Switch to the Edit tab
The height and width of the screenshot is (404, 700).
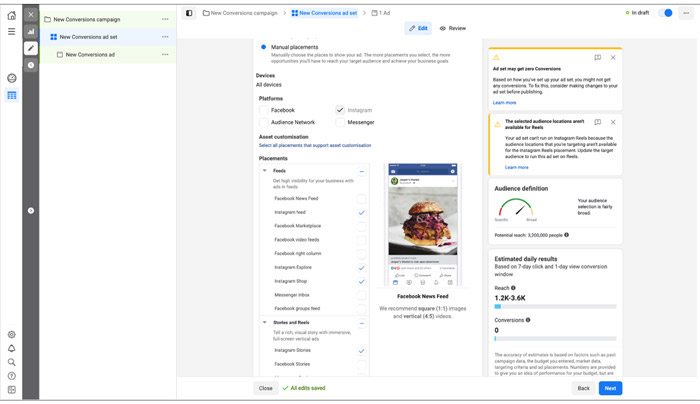[418, 28]
